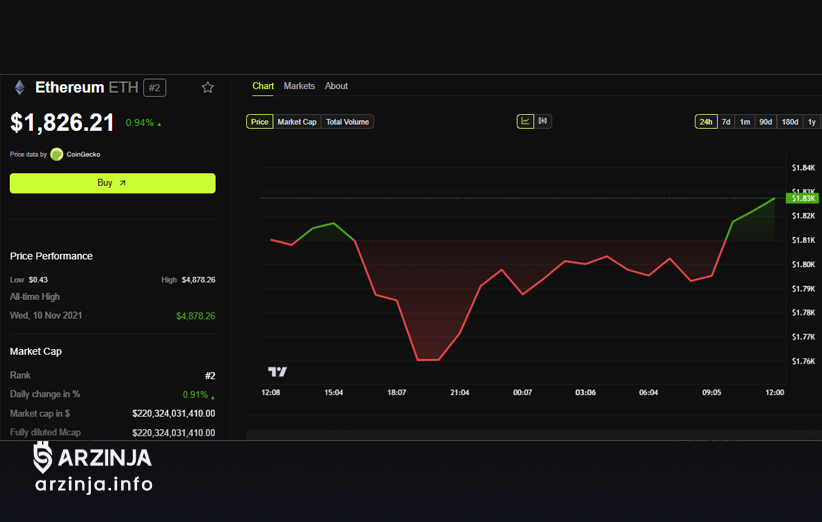This screenshot has width=822, height=522.
Task: Click the $1,826.21 price value
Action: (62, 123)
